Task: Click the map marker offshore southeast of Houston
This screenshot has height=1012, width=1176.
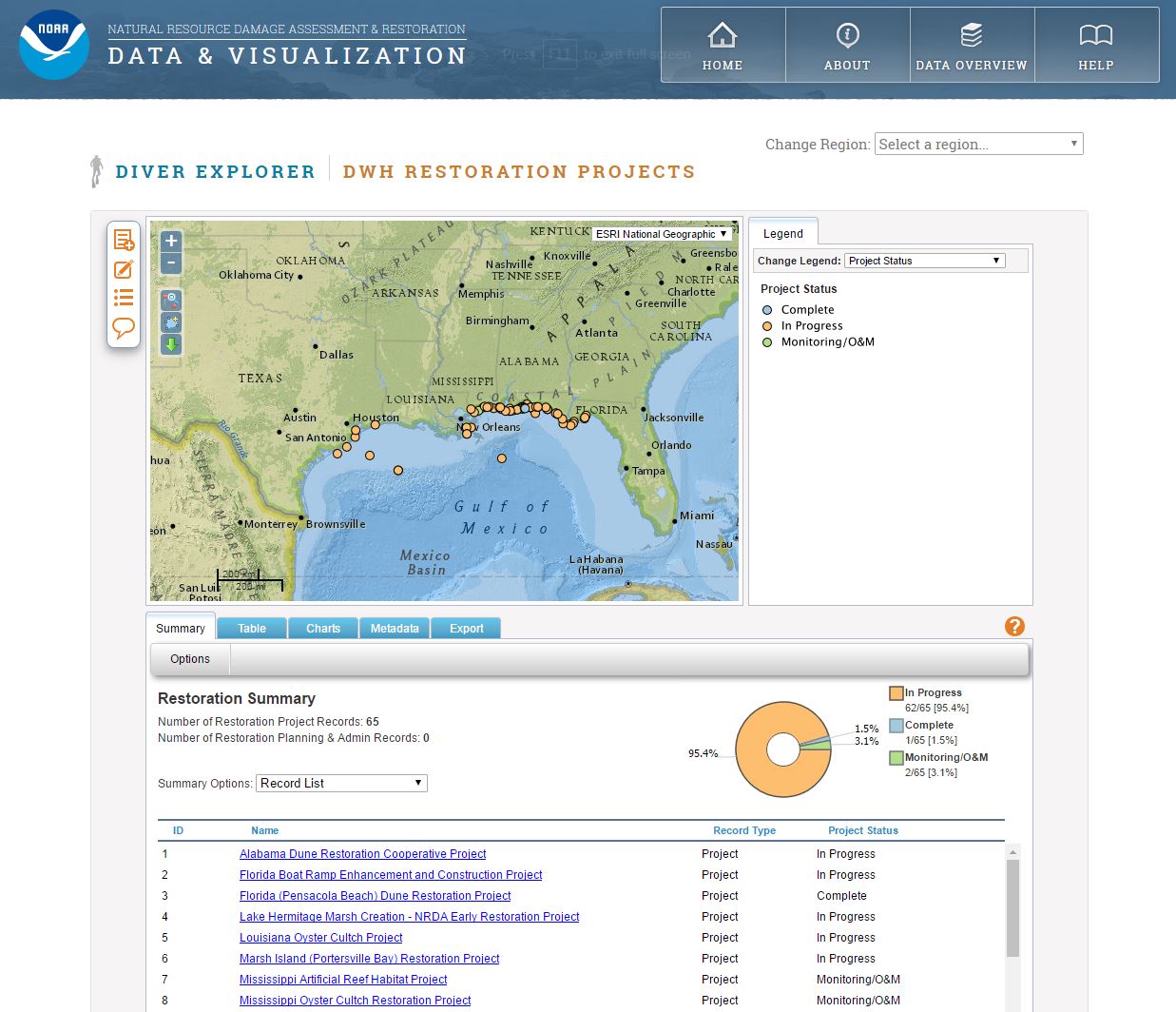Action: coord(398,470)
